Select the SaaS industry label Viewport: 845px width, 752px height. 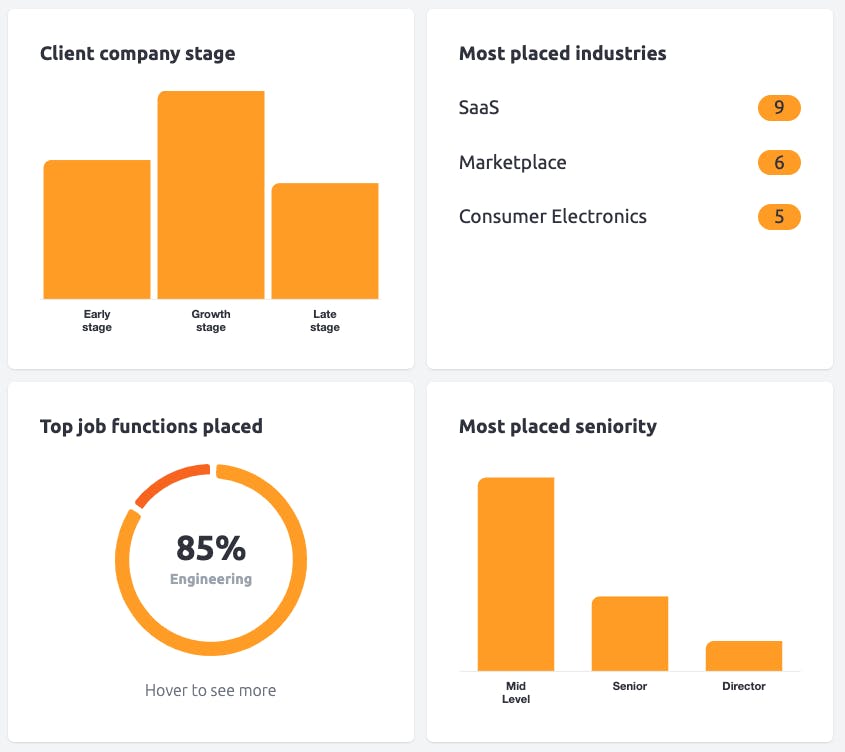tap(479, 107)
